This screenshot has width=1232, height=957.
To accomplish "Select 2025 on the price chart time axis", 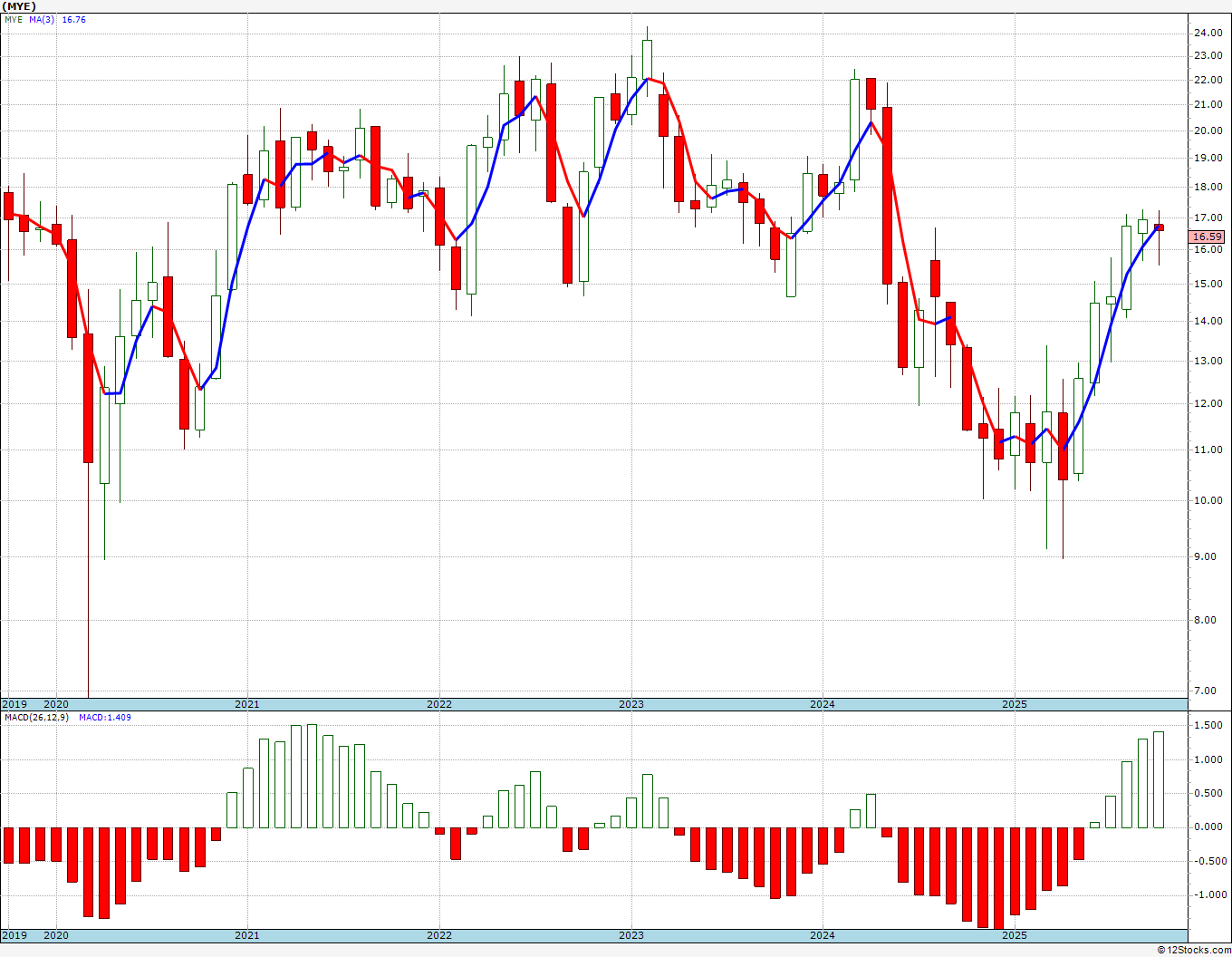I will (1015, 704).
